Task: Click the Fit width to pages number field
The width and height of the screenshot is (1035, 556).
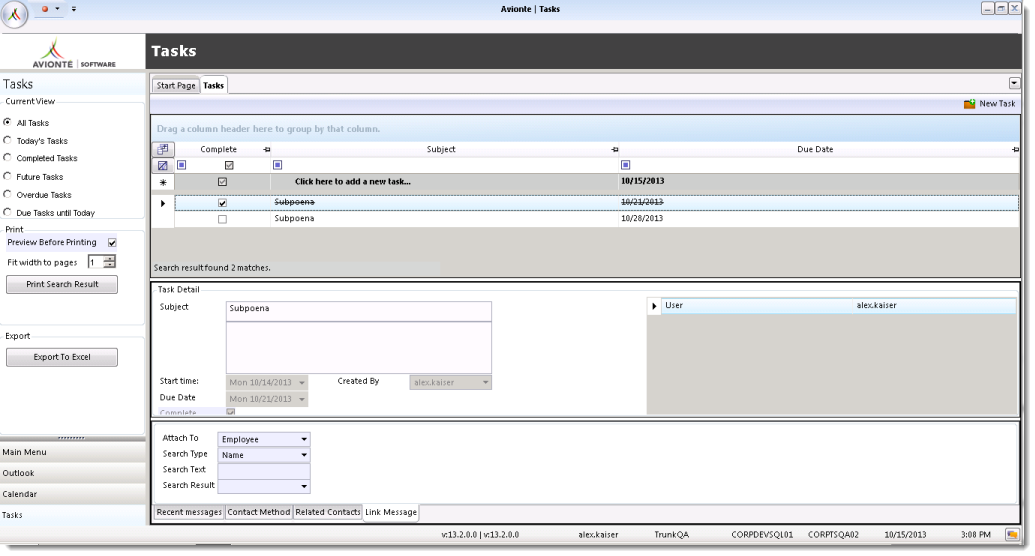Action: coord(96,262)
